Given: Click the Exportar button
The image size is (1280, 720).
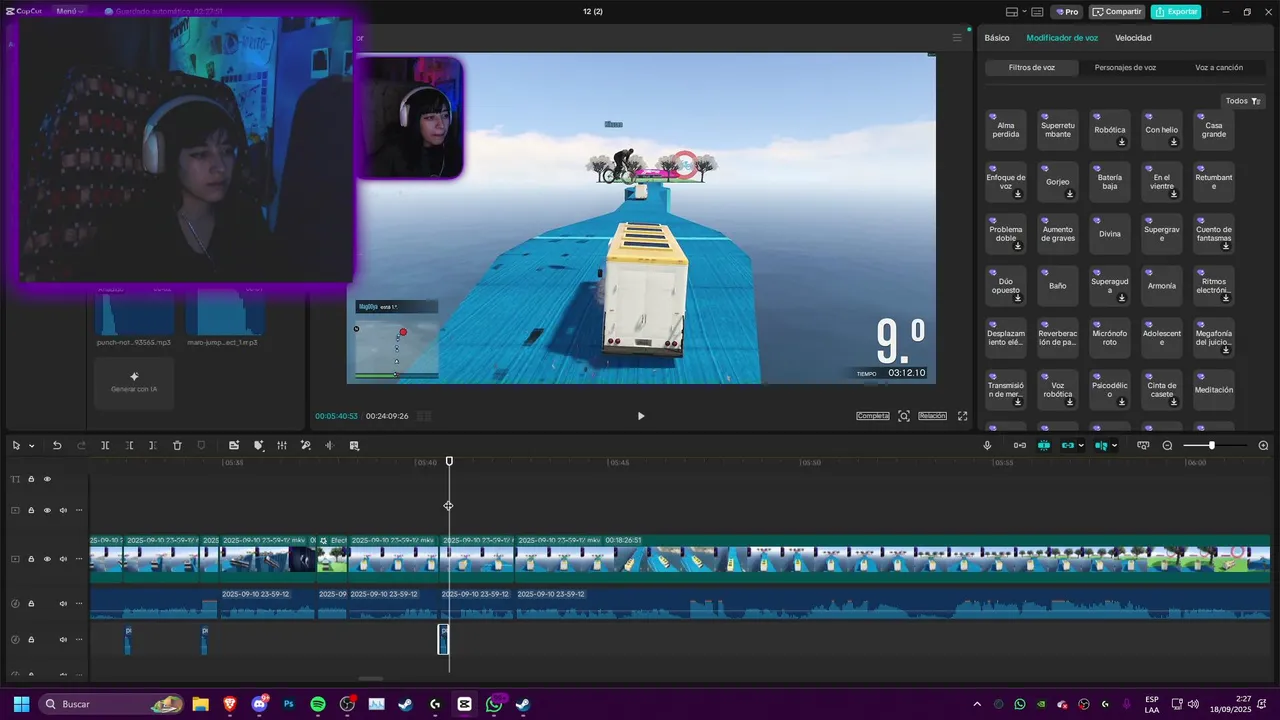Looking at the screenshot, I should (x=1176, y=12).
